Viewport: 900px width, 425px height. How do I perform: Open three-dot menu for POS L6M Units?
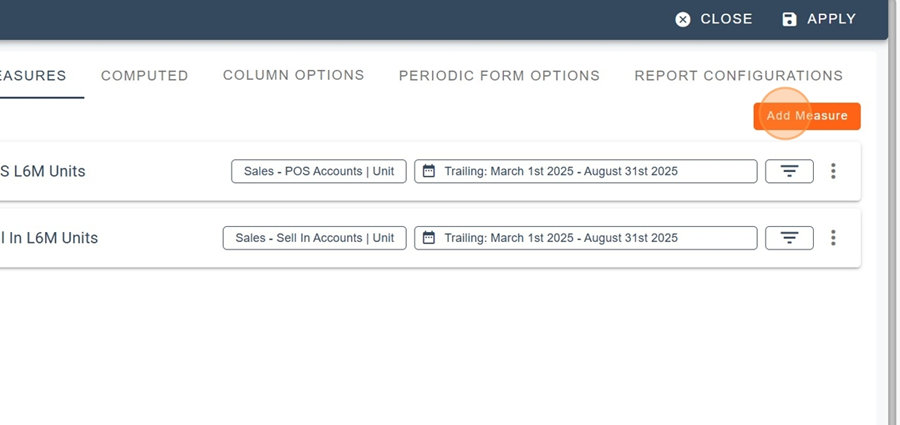click(833, 171)
